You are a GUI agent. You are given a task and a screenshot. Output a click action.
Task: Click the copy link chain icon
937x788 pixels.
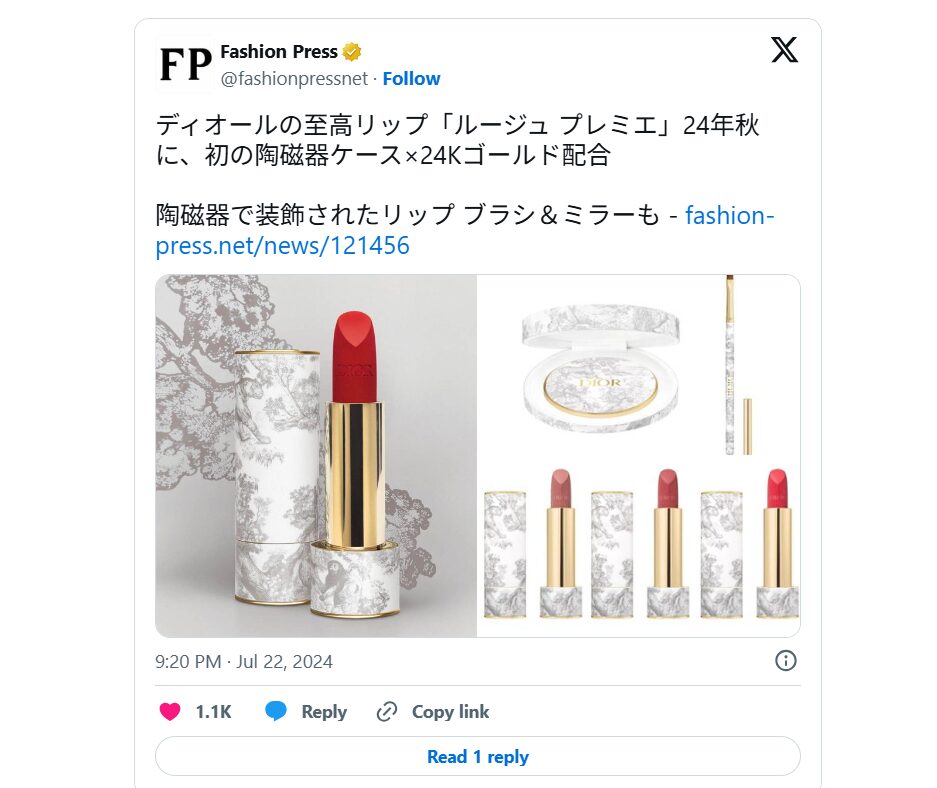387,712
